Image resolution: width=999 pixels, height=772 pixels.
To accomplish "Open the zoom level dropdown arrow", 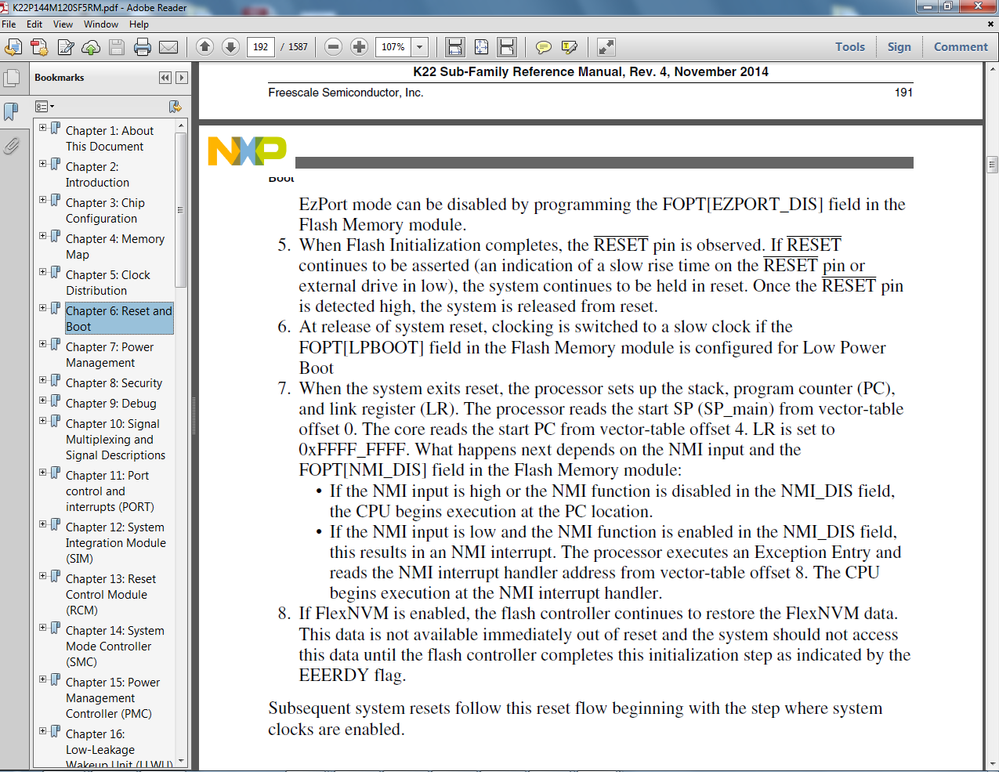I will [420, 47].
